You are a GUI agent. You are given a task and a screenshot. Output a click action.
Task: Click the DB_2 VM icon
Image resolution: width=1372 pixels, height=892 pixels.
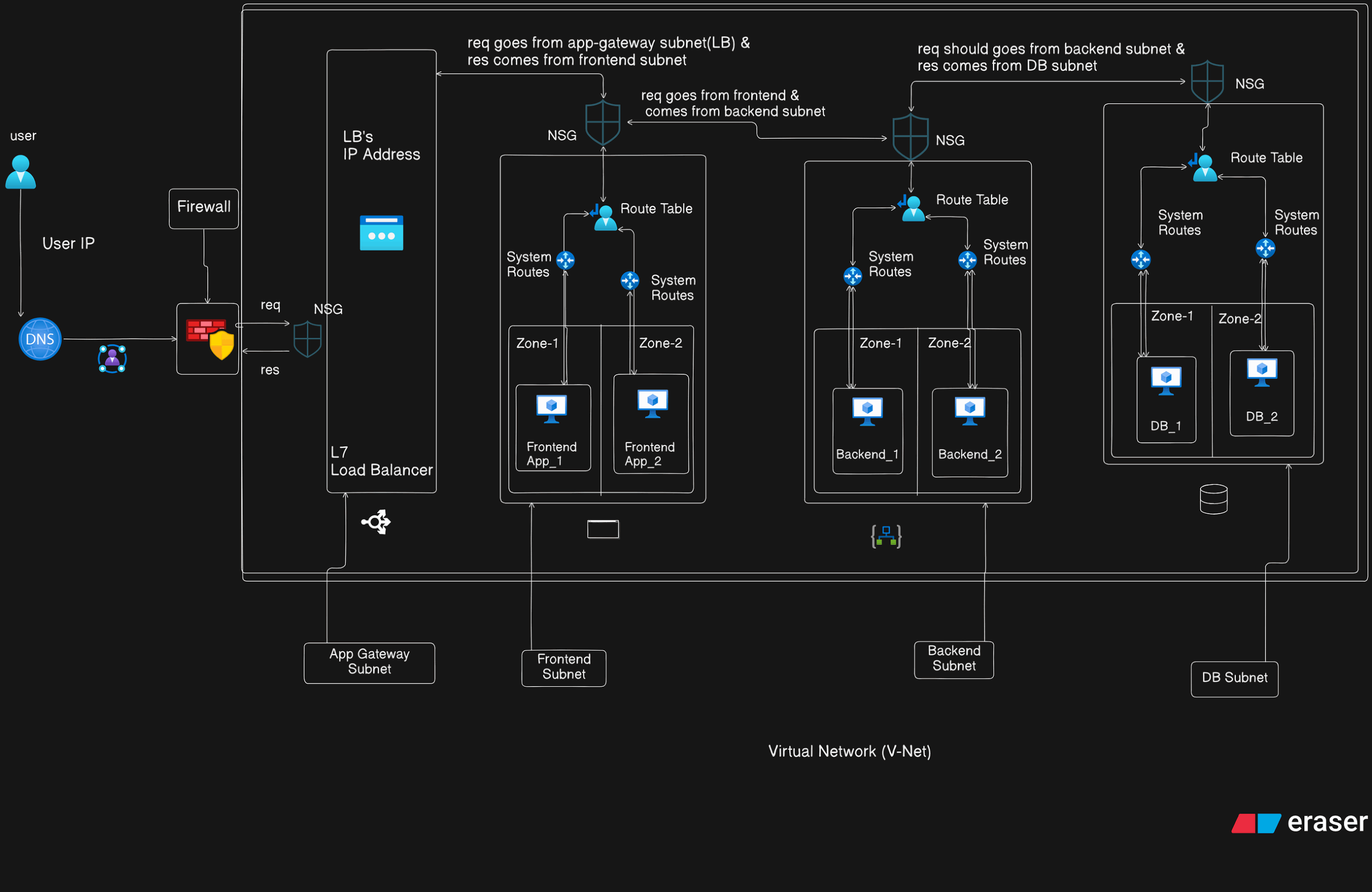pos(1262,373)
